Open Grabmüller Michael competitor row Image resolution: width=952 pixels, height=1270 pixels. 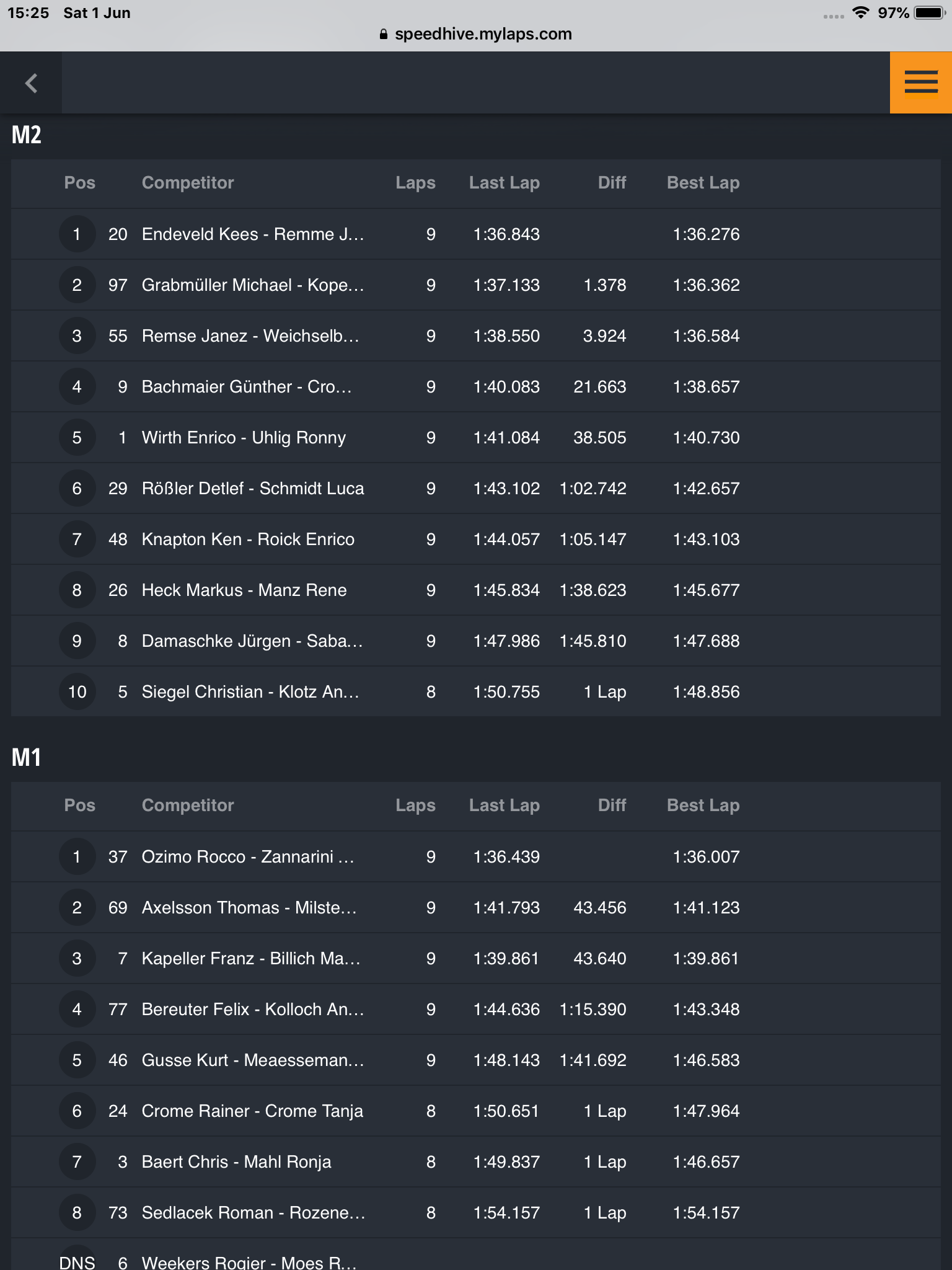tap(476, 285)
